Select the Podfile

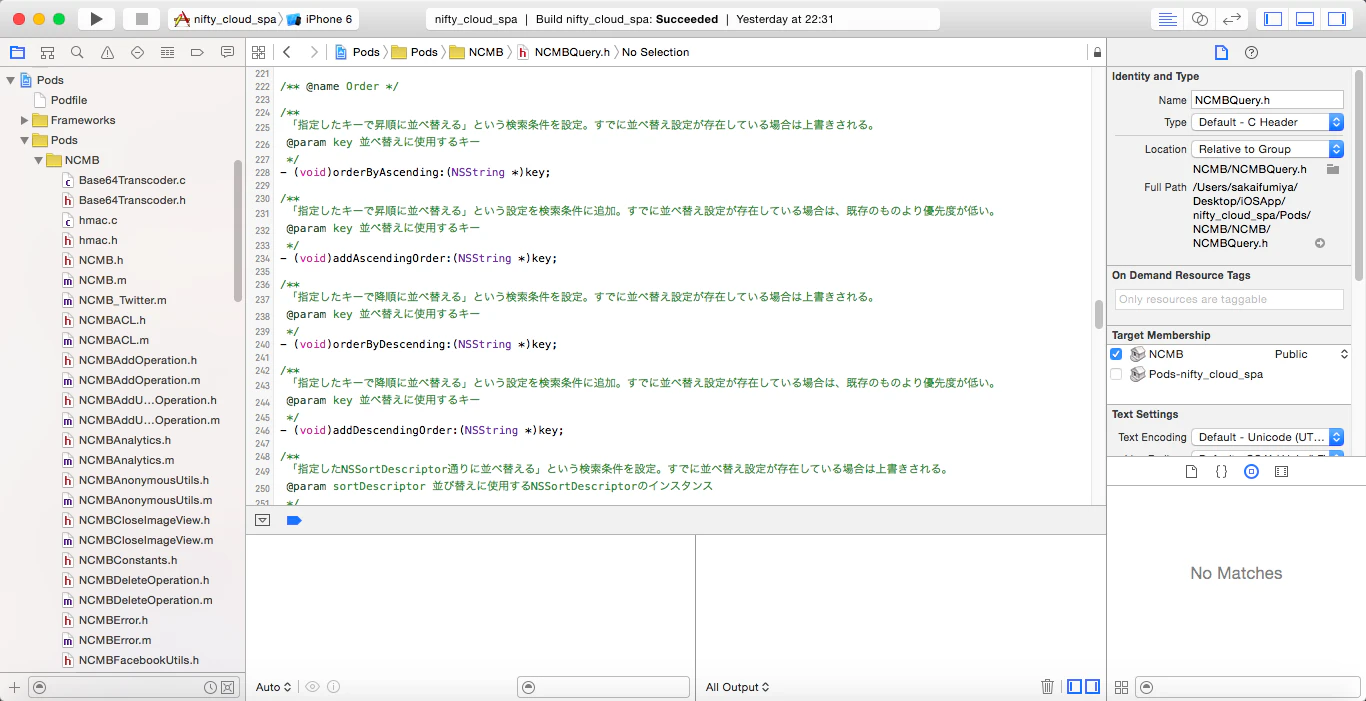tap(69, 100)
